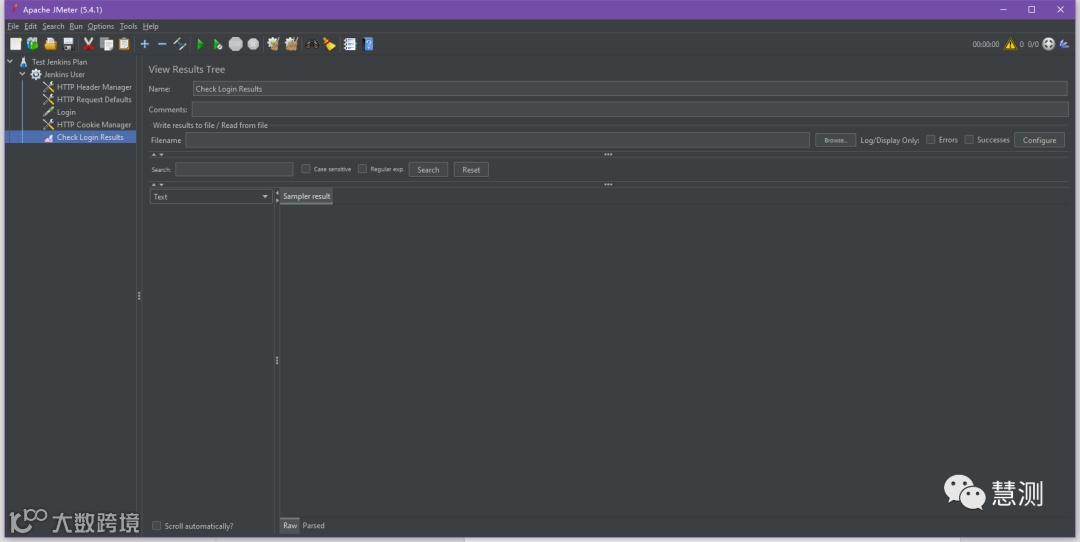Enable Case sensitive search
The height and width of the screenshot is (542, 1080).
(306, 169)
